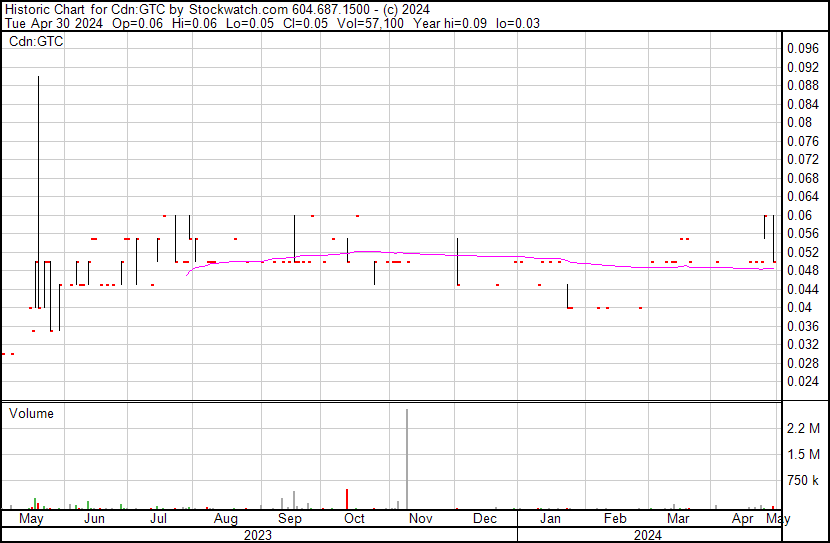Click the tallest grey volume bar near November
The height and width of the screenshot is (543, 830).
tap(407, 459)
